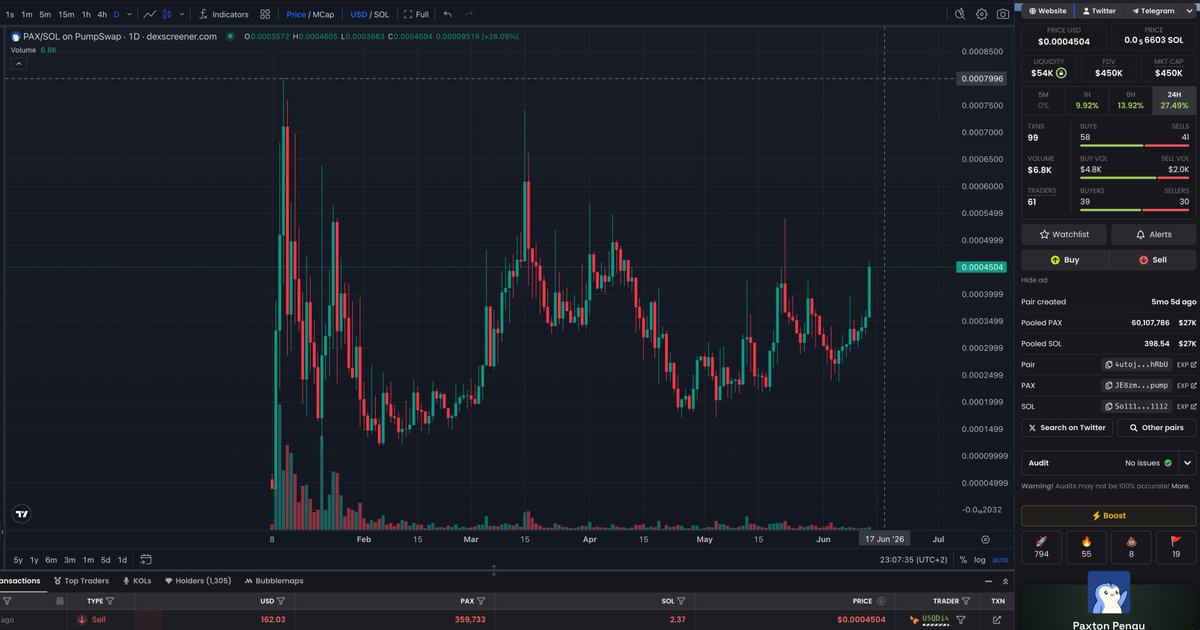The image size is (1200, 630).
Task: Select the 15m timeframe
Action: pyautogui.click(x=66, y=14)
